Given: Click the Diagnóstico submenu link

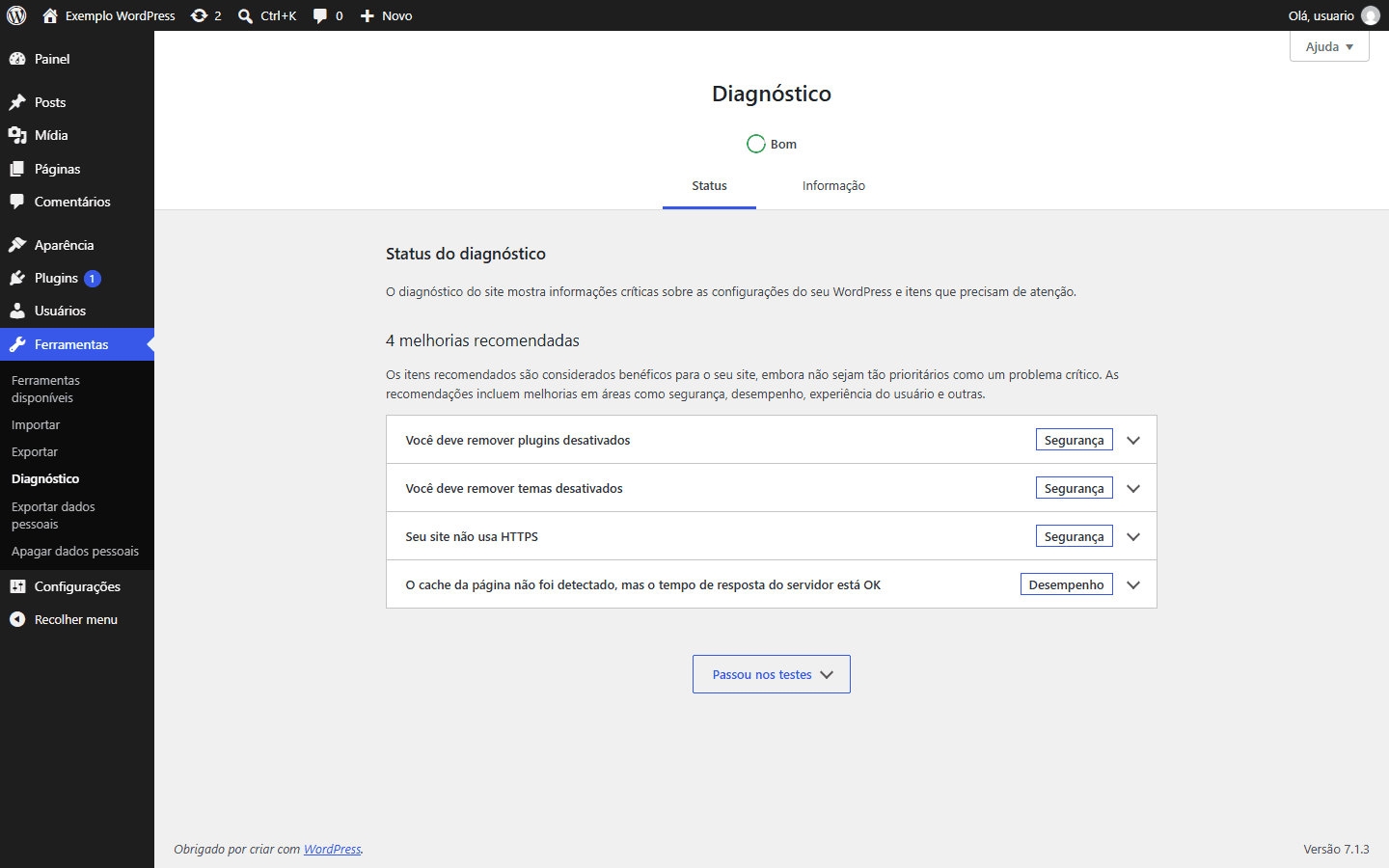Looking at the screenshot, I should click(x=45, y=478).
